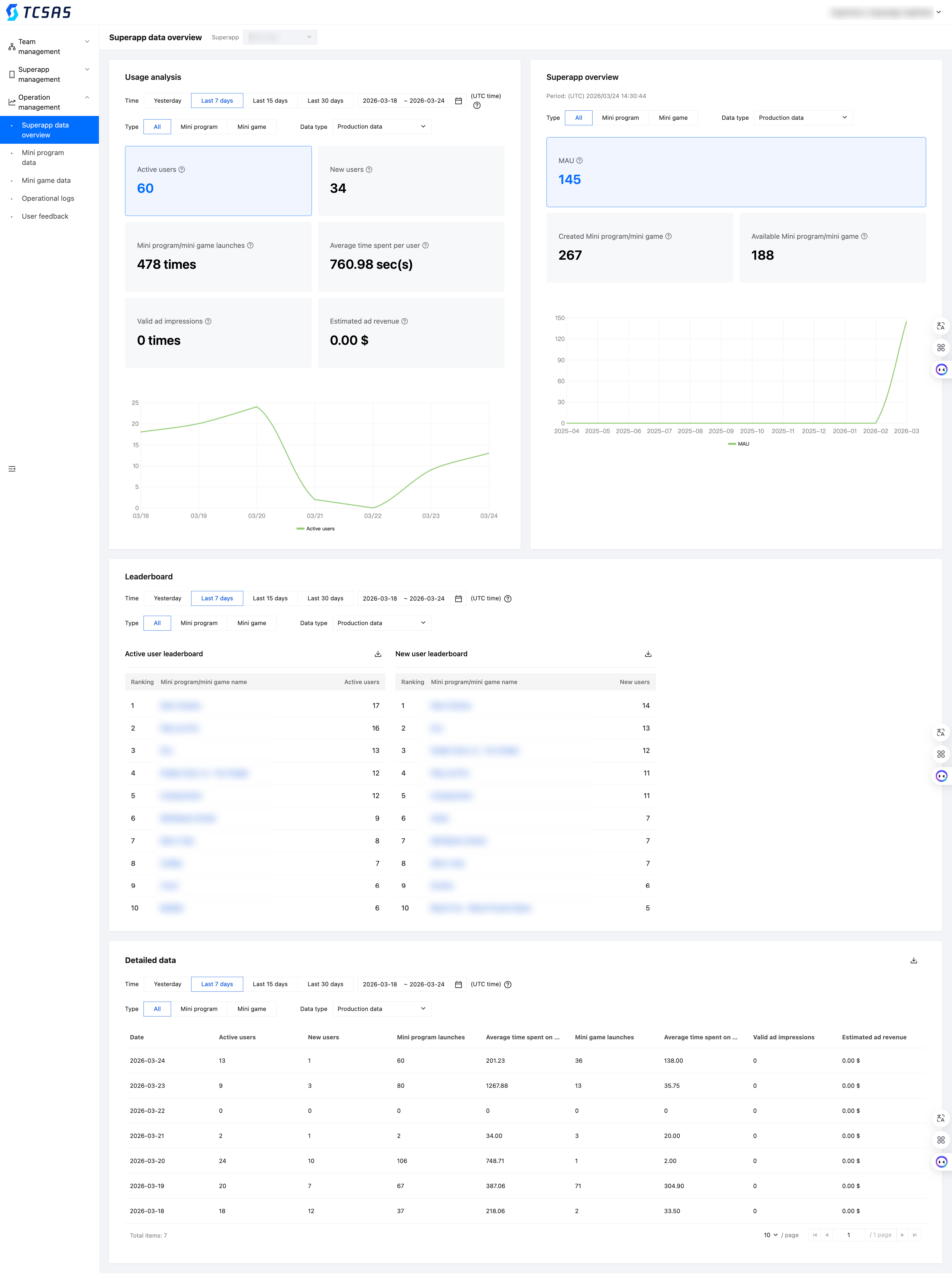This screenshot has height=1274, width=952.
Task: Open Mini game data page
Action: [x=46, y=180]
